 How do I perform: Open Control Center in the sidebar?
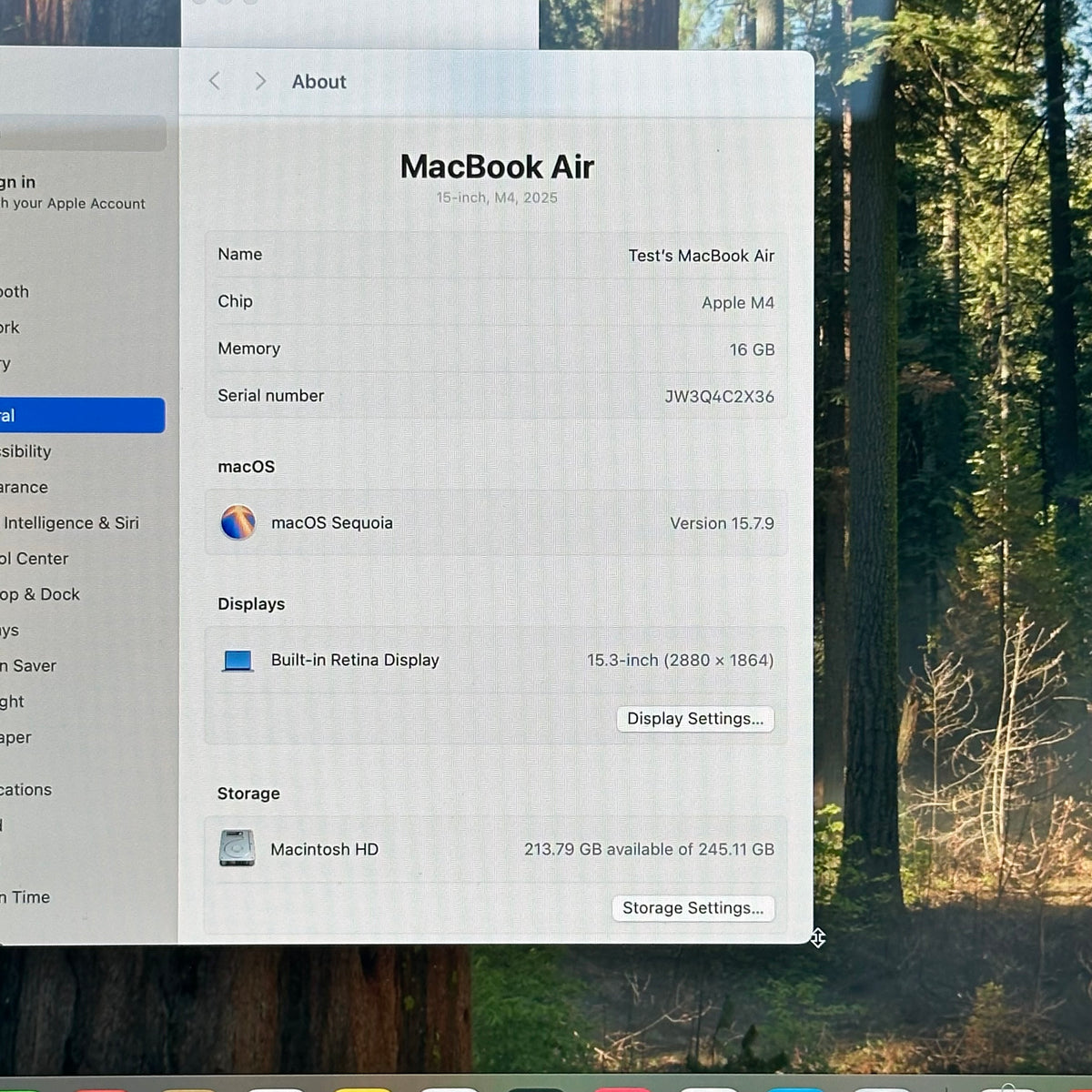click(x=35, y=559)
